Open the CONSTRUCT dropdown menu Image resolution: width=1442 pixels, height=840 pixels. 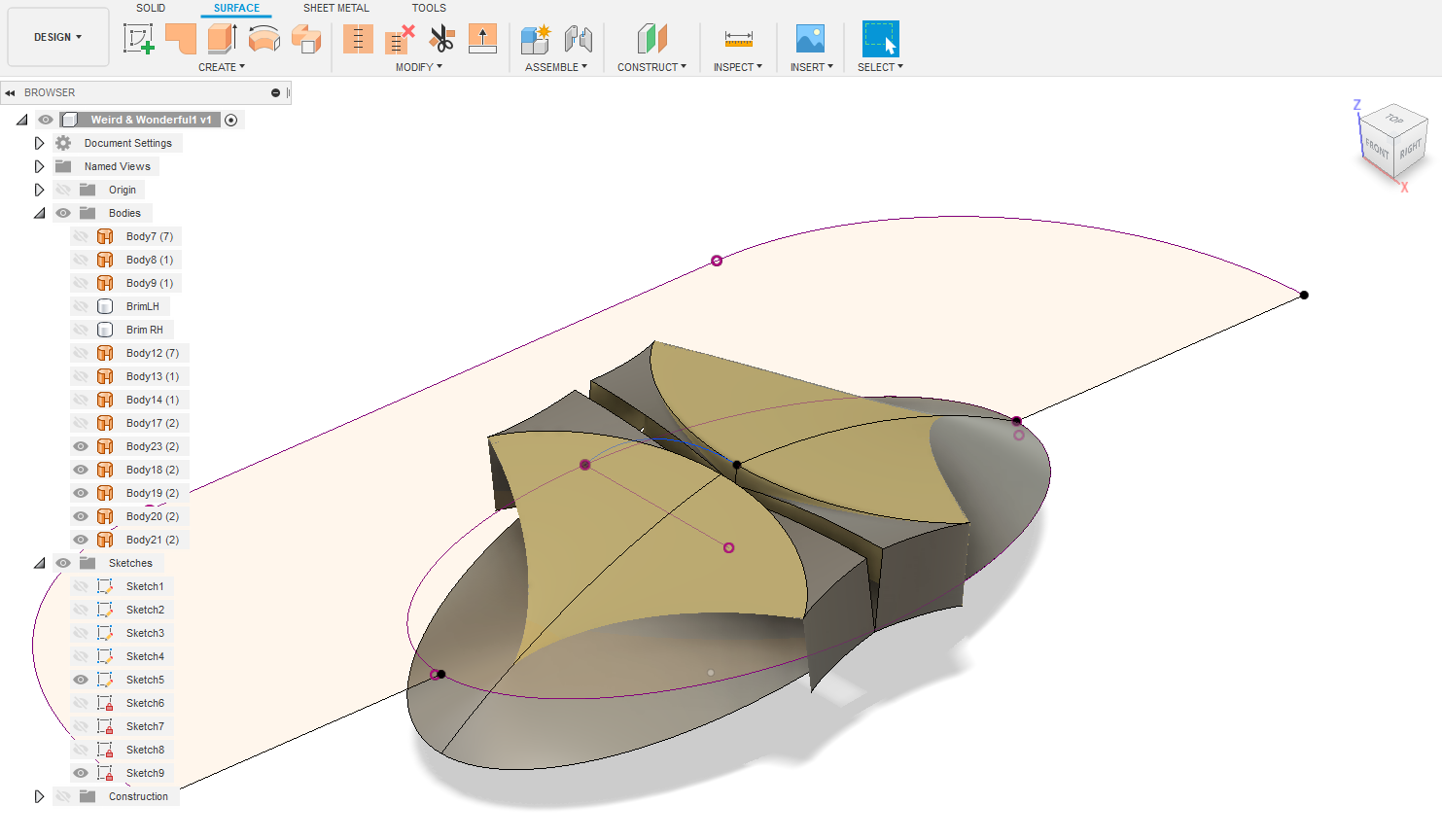(651, 67)
